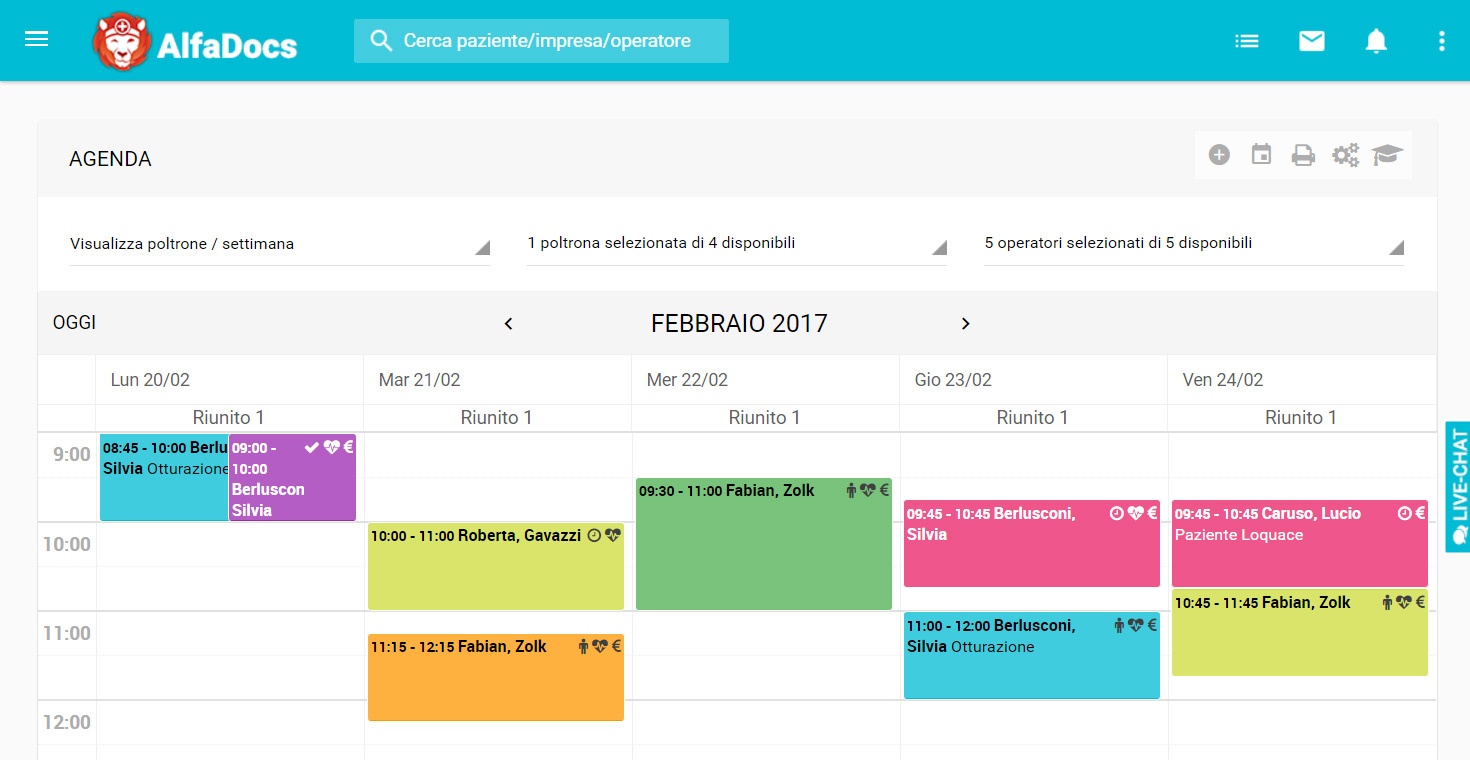Expand the poltrona selezionata dropdown

[x=737, y=244]
